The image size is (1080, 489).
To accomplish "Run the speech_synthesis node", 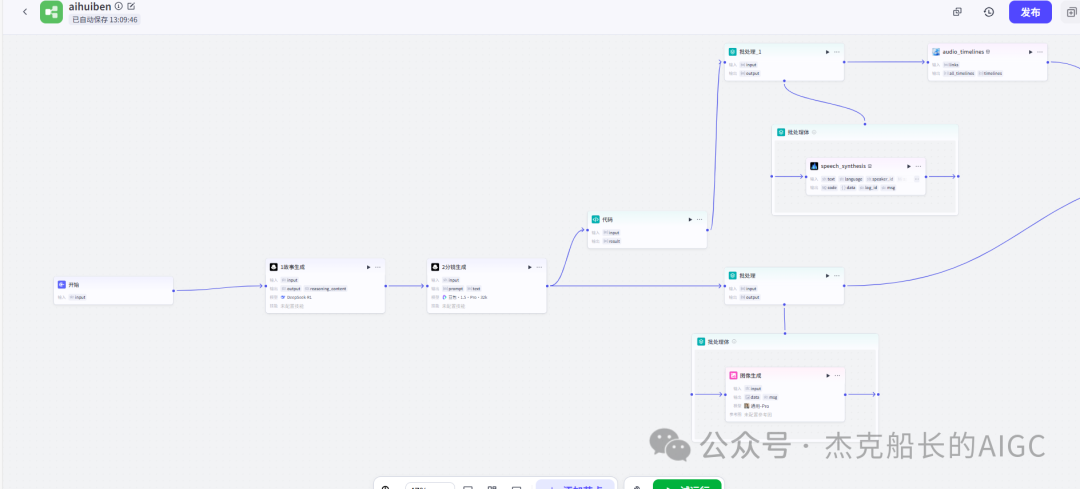I will tap(909, 166).
